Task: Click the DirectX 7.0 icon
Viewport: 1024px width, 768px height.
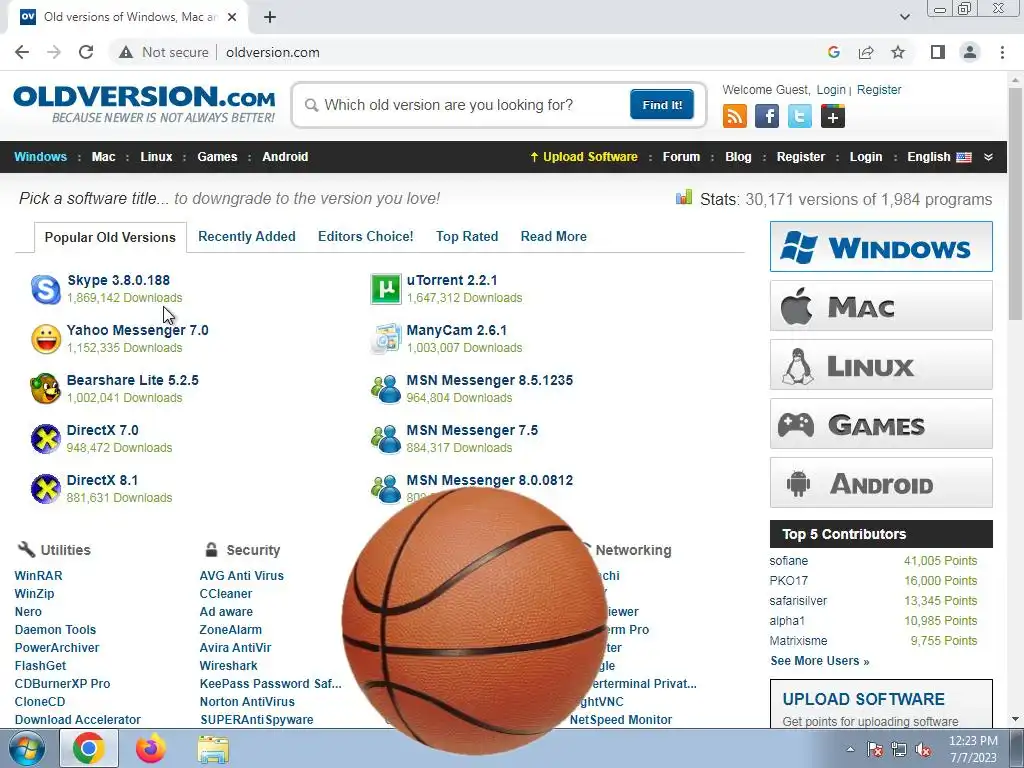Action: pos(46,439)
